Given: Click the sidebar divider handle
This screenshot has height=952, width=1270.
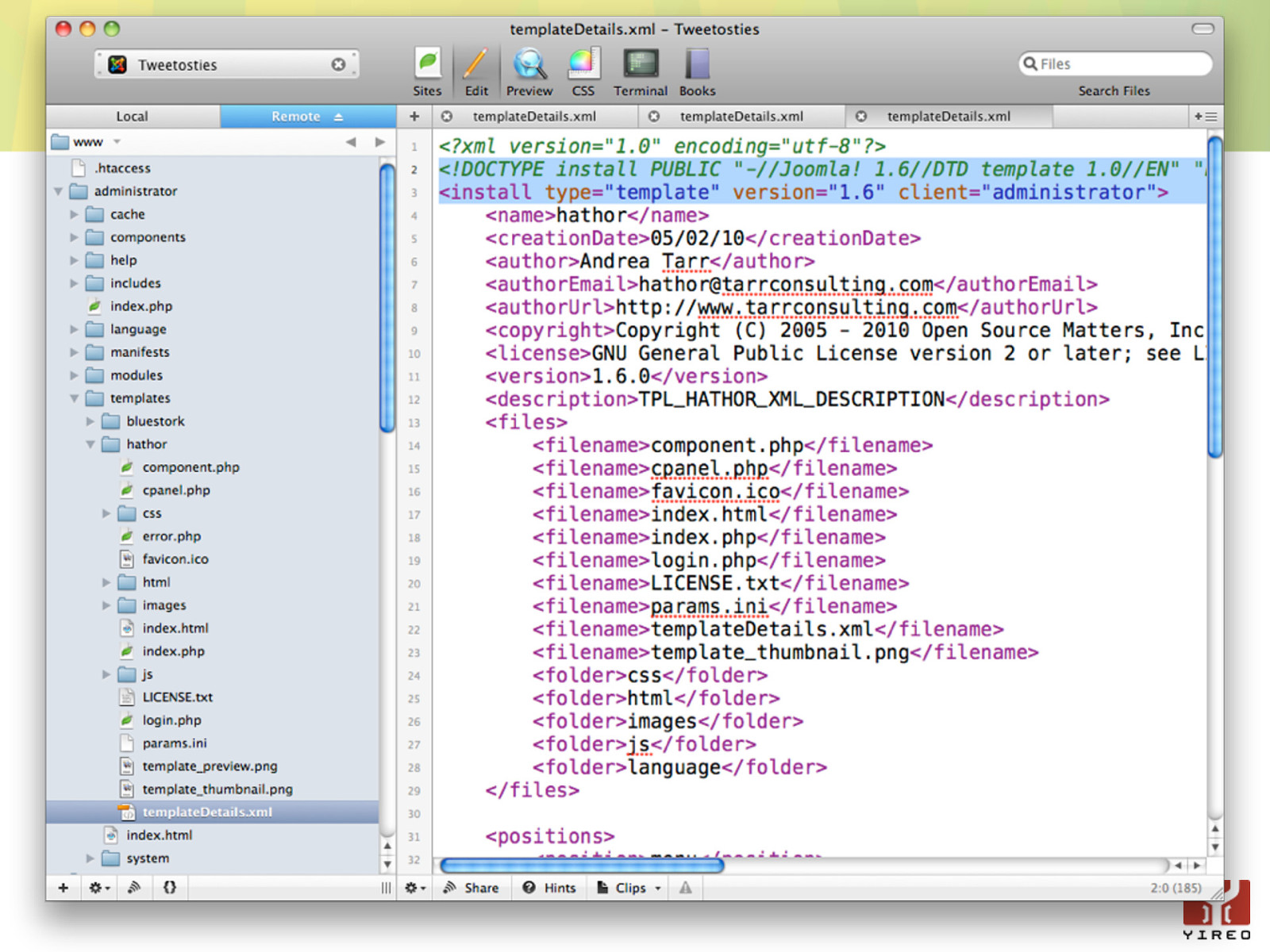Looking at the screenshot, I should point(386,888).
